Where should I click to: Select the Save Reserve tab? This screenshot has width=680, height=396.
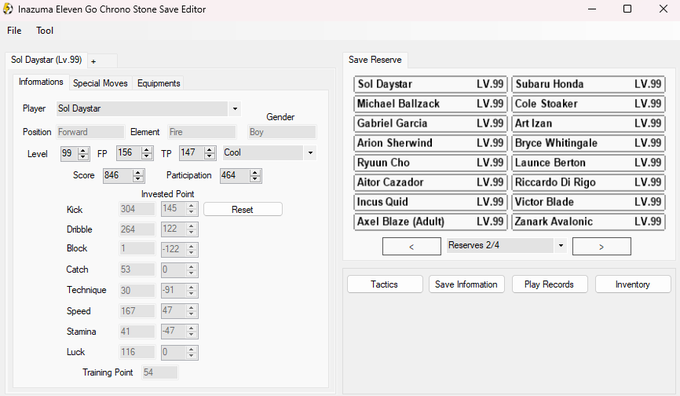[x=375, y=60]
